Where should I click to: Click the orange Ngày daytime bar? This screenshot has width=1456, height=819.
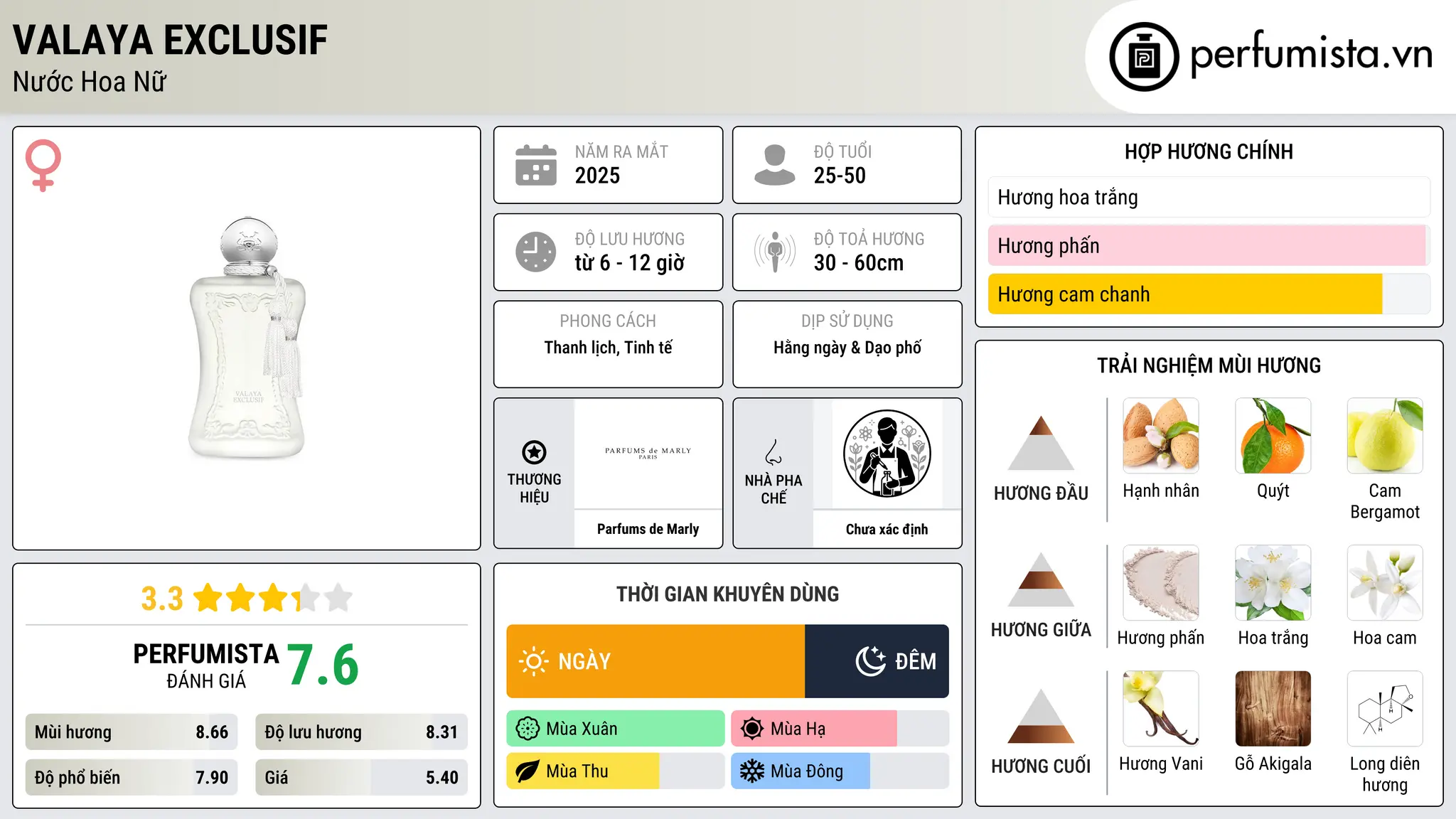pyautogui.click(x=655, y=661)
